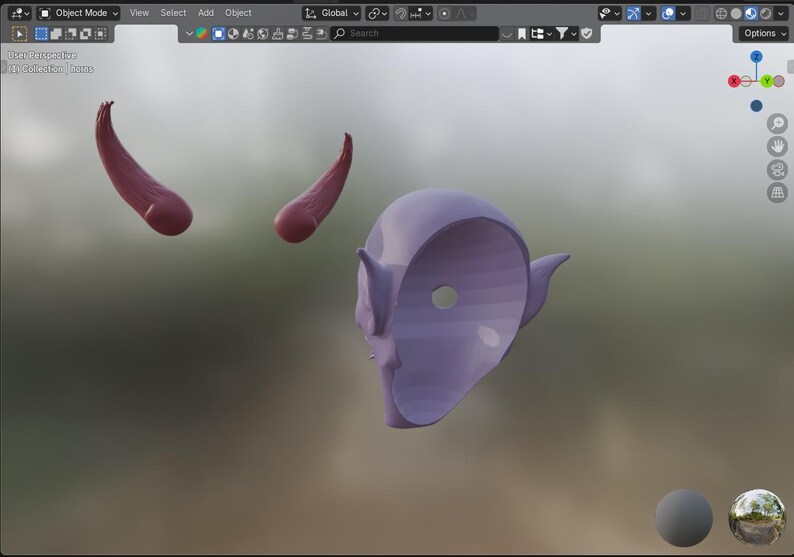Expand the chevron left of the colorful icon

(189, 33)
